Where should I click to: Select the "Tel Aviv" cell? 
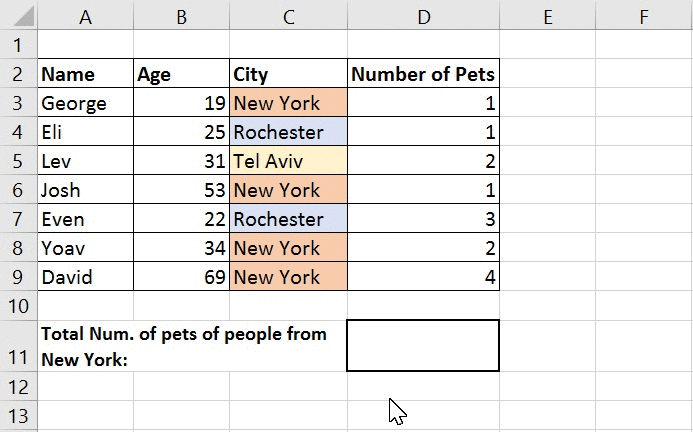point(288,161)
